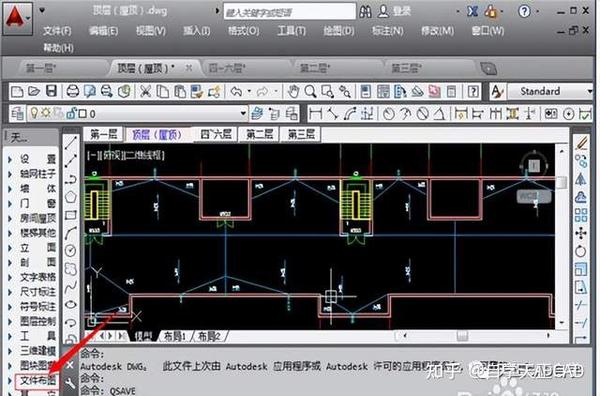Open the layer list dropdown showing 0

pos(137,114)
